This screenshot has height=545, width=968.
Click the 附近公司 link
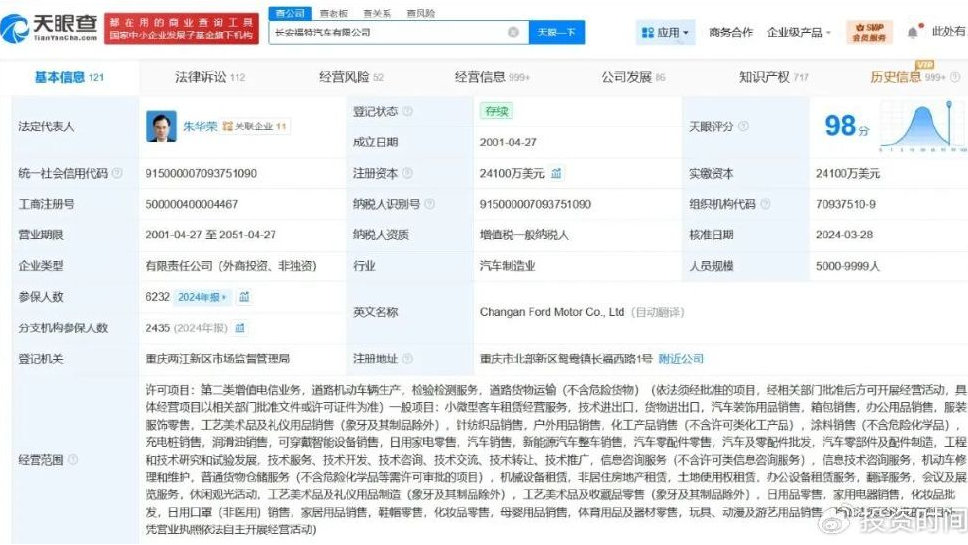coord(681,359)
